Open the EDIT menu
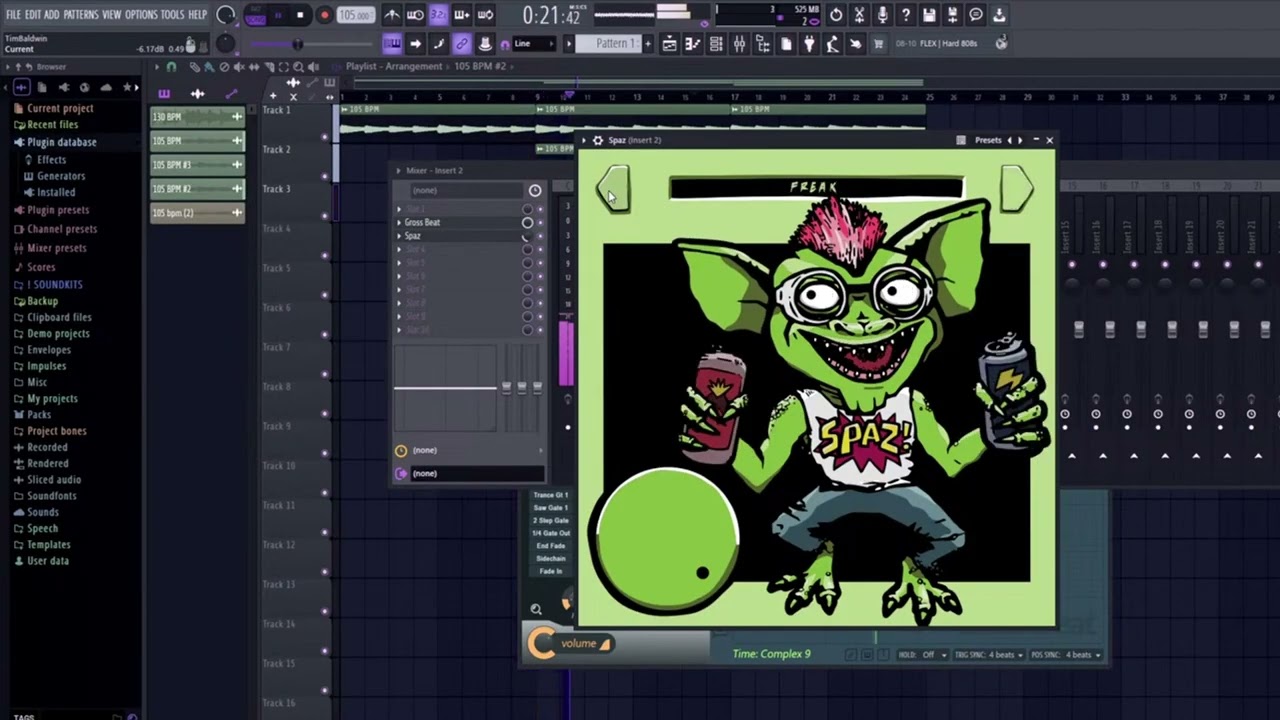 tap(32, 14)
